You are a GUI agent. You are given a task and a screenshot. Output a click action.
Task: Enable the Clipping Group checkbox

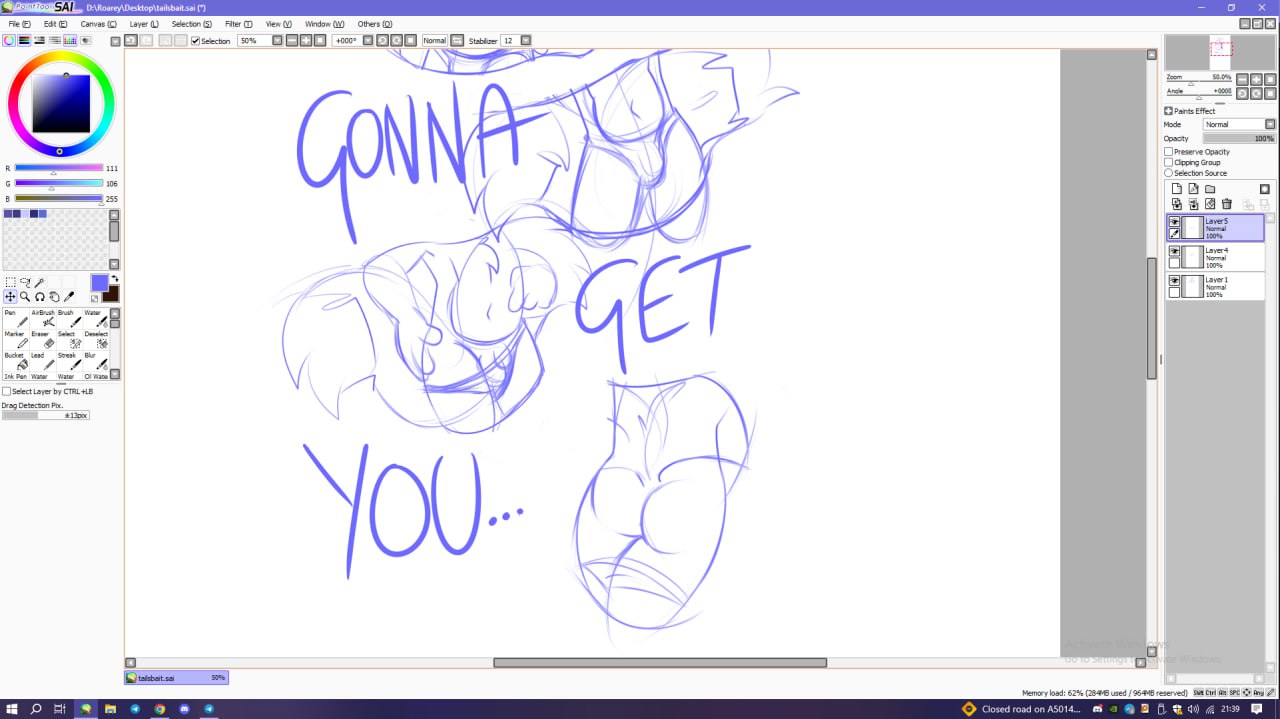pos(1169,162)
